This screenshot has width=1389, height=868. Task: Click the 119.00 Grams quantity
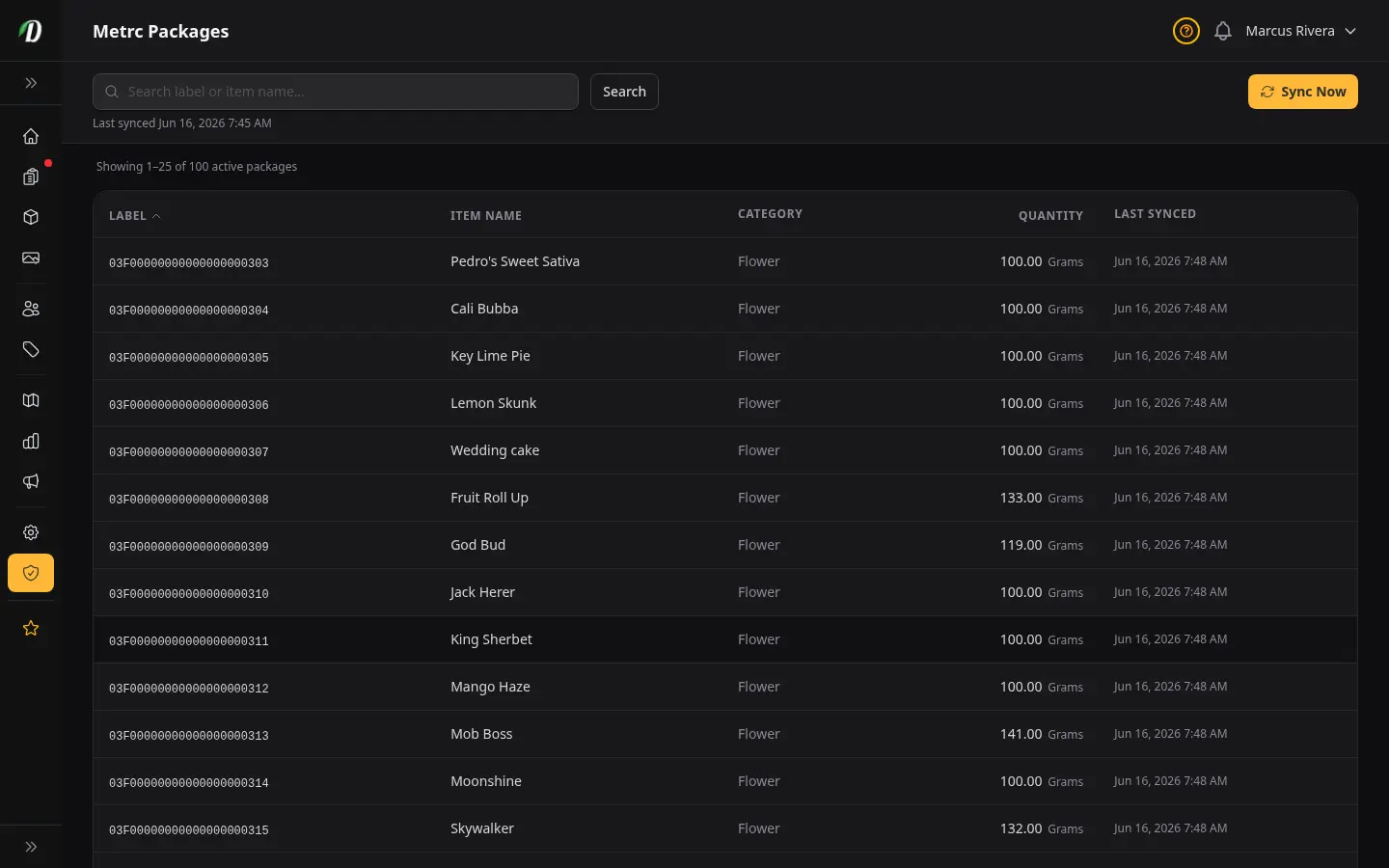pos(1041,545)
